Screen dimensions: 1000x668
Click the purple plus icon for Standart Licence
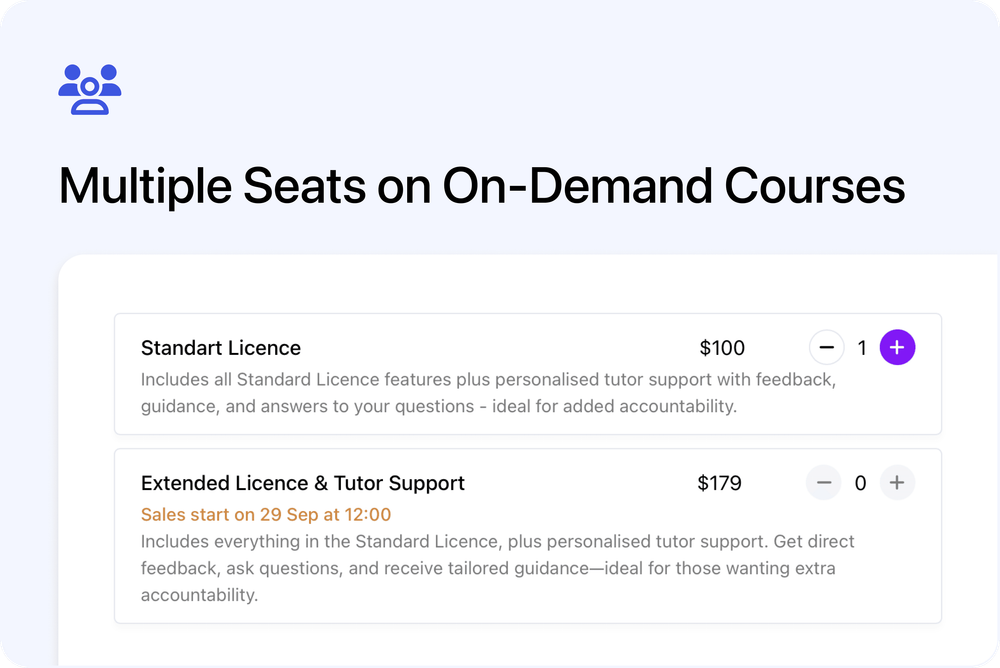click(897, 347)
